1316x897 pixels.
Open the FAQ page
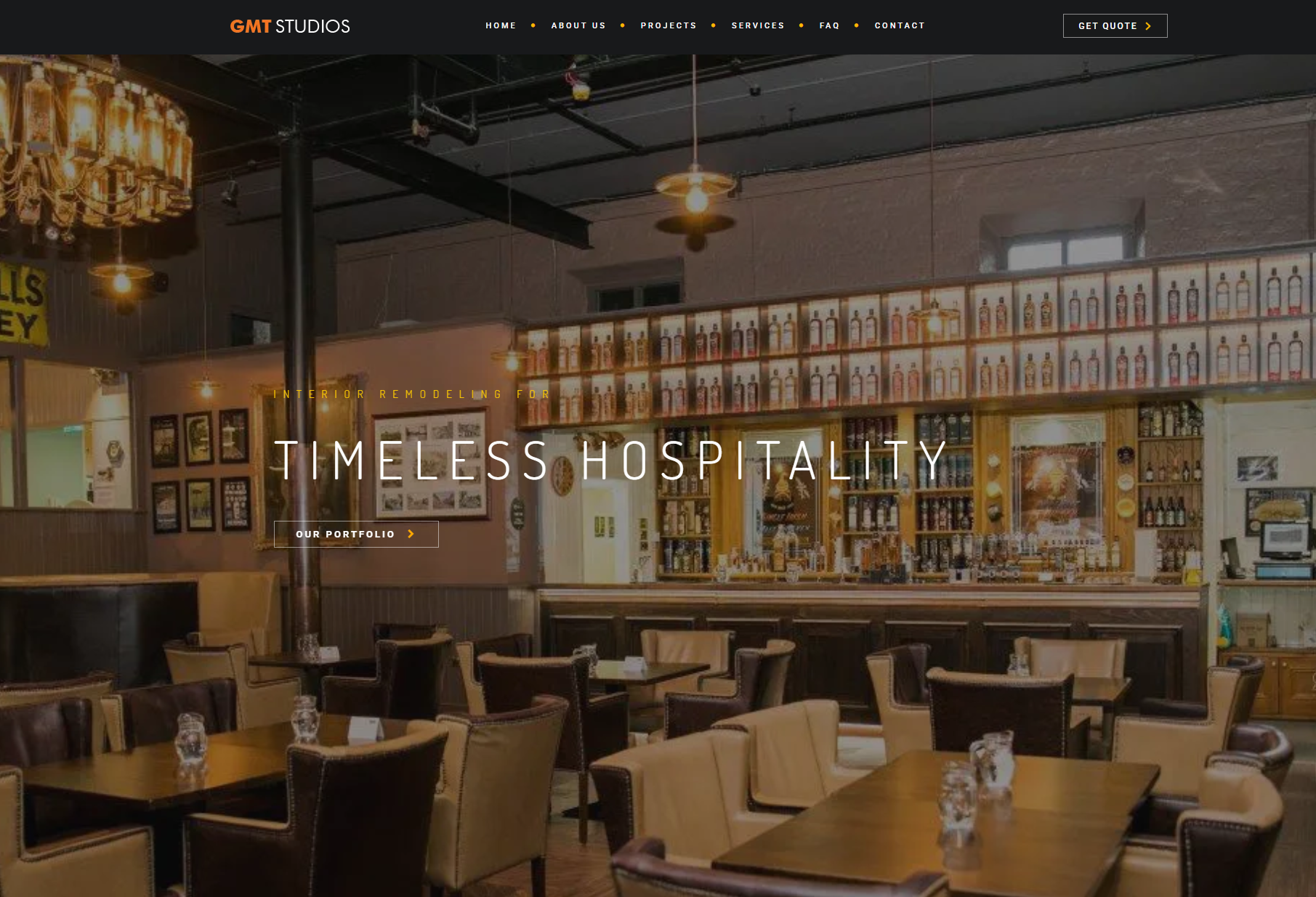[x=829, y=25]
